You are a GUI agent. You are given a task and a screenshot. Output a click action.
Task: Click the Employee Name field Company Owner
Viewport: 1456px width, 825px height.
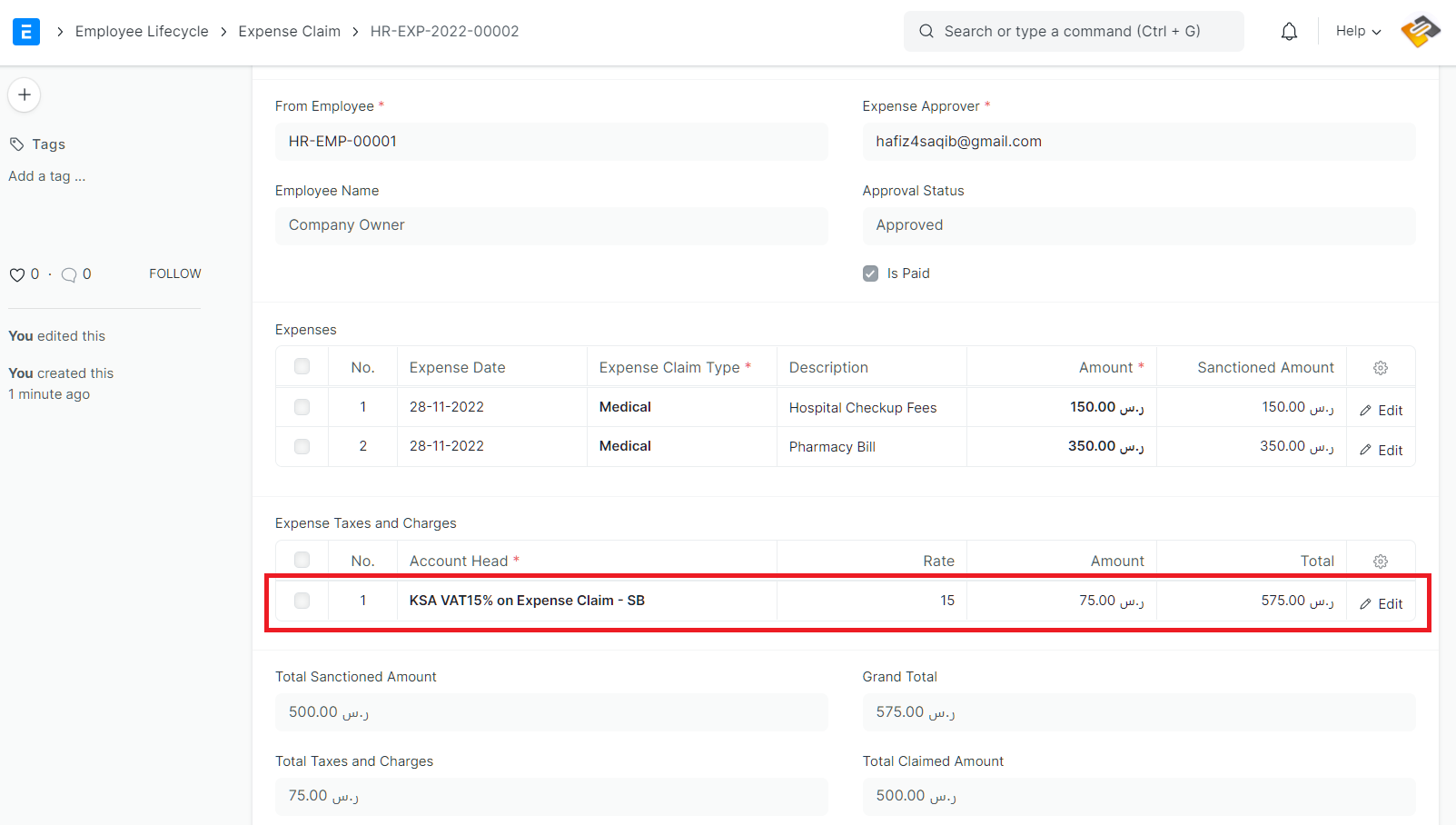[x=551, y=225]
